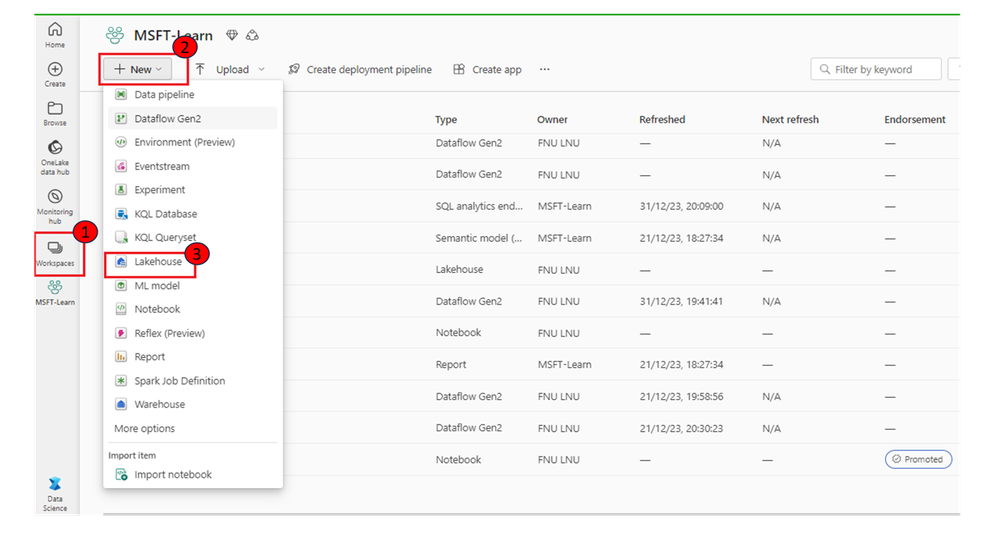
Task: Click refreshed time 21/12/23, 19:58:56
Action: pos(681,396)
